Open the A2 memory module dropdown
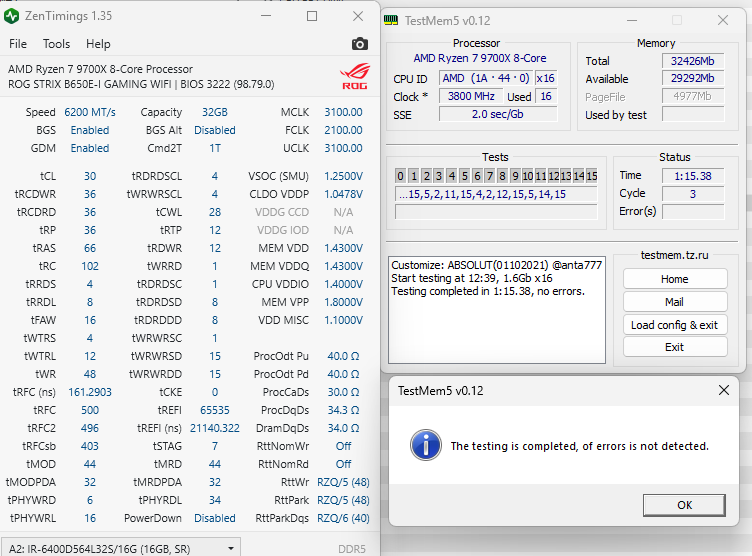This screenshot has height=556, width=752. [232, 547]
